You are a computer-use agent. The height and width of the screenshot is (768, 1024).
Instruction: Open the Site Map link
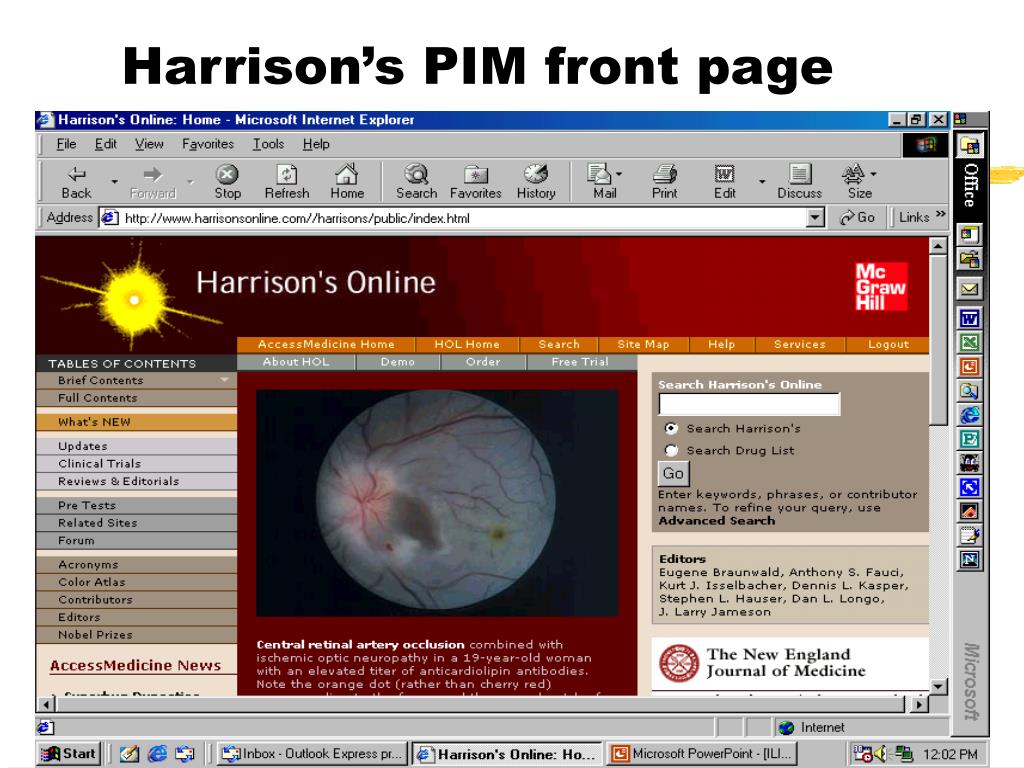tap(643, 344)
